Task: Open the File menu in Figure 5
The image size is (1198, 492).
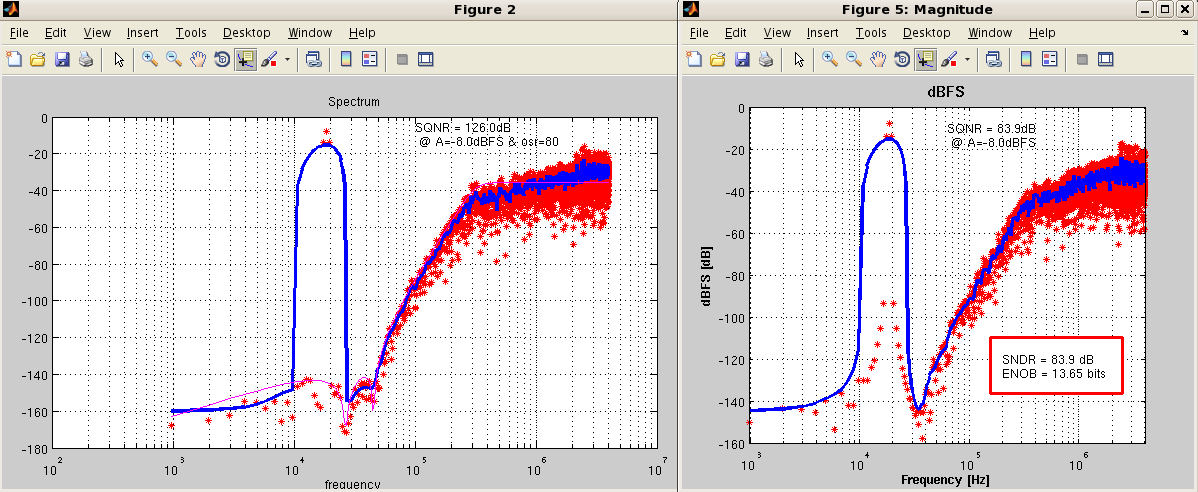Action: pos(699,33)
